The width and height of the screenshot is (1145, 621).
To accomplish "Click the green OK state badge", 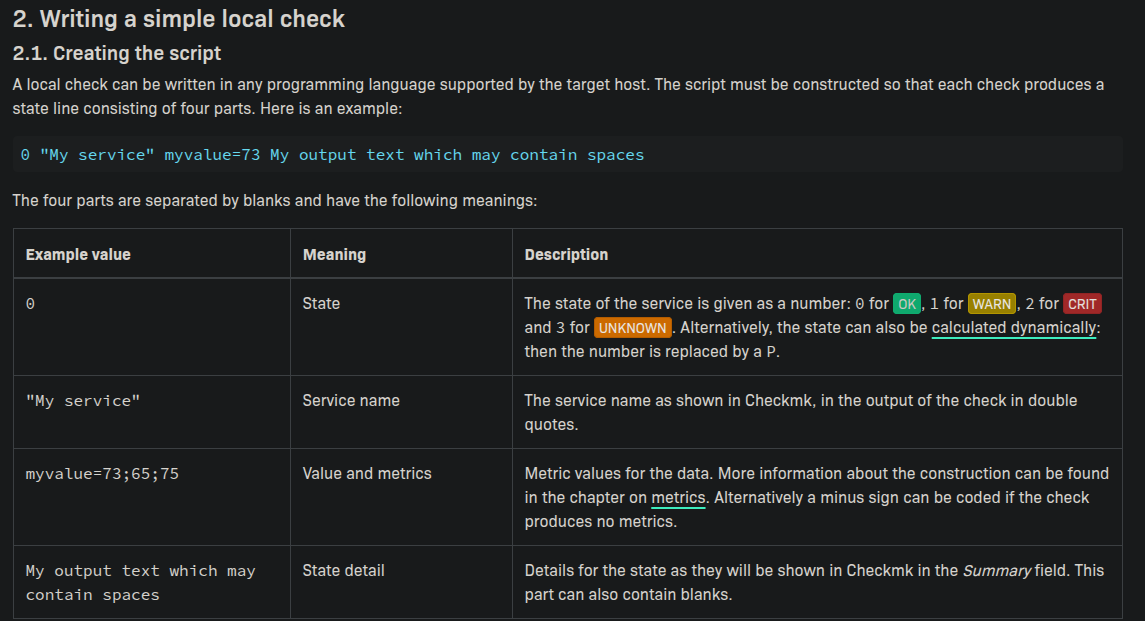I will pyautogui.click(x=906, y=304).
